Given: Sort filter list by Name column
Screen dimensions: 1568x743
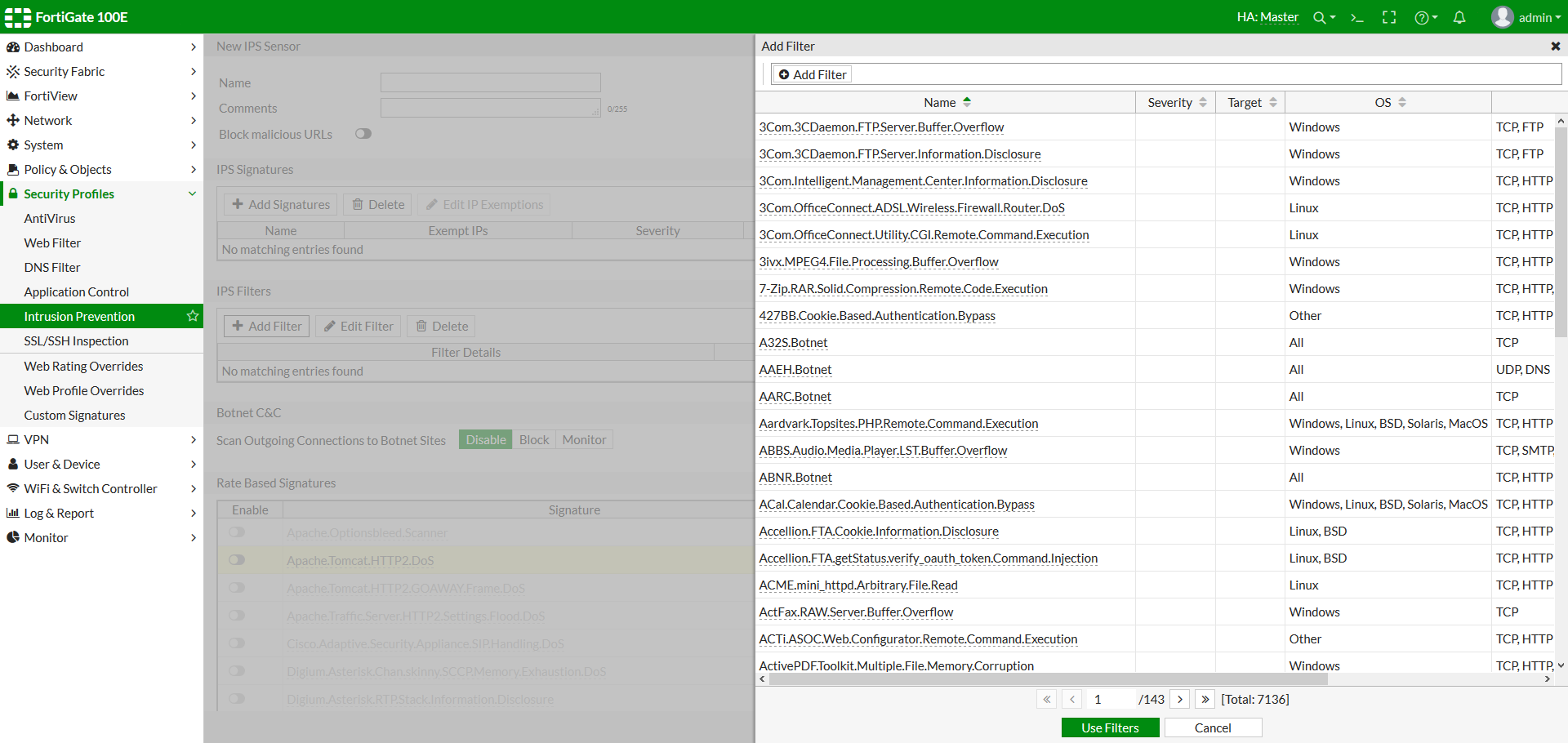Looking at the screenshot, I should 947,103.
